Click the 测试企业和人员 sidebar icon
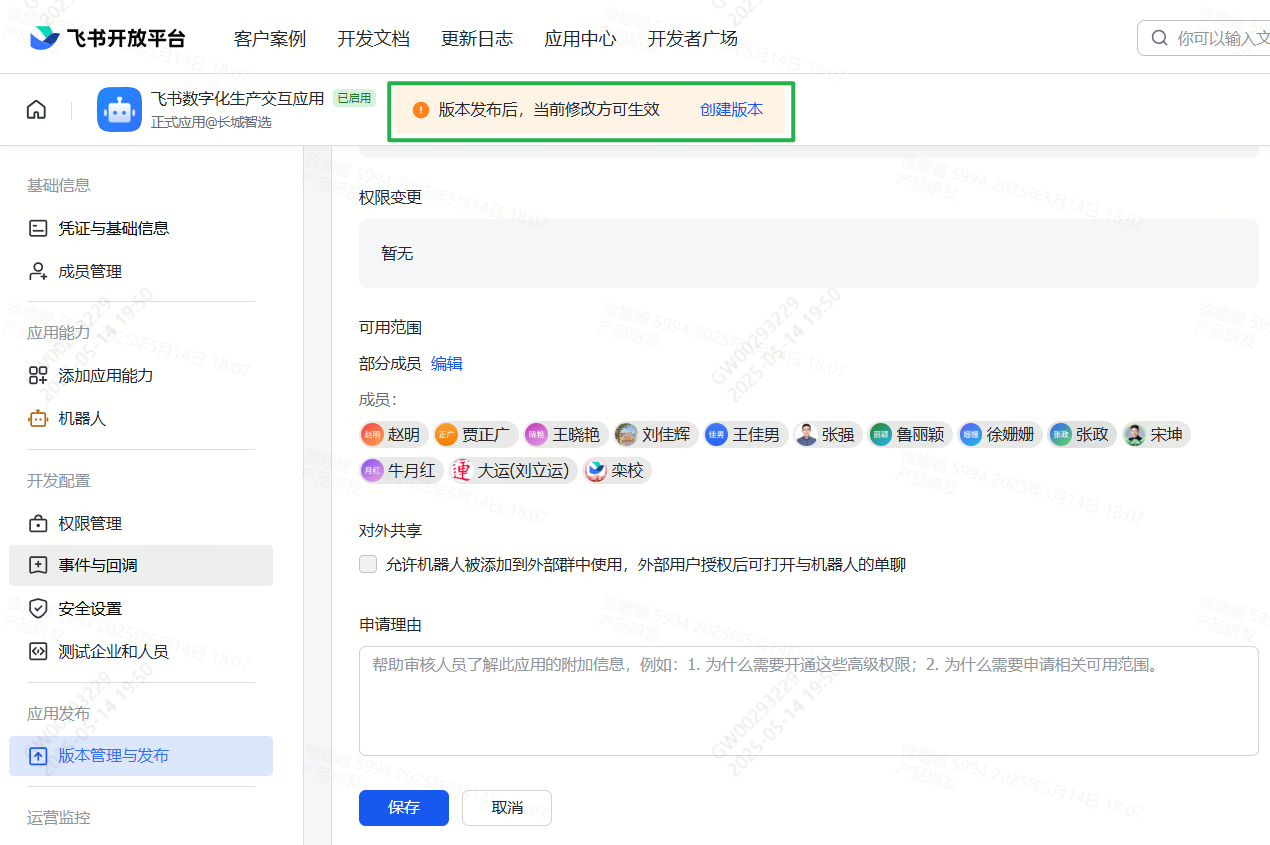1270x845 pixels. [38, 652]
